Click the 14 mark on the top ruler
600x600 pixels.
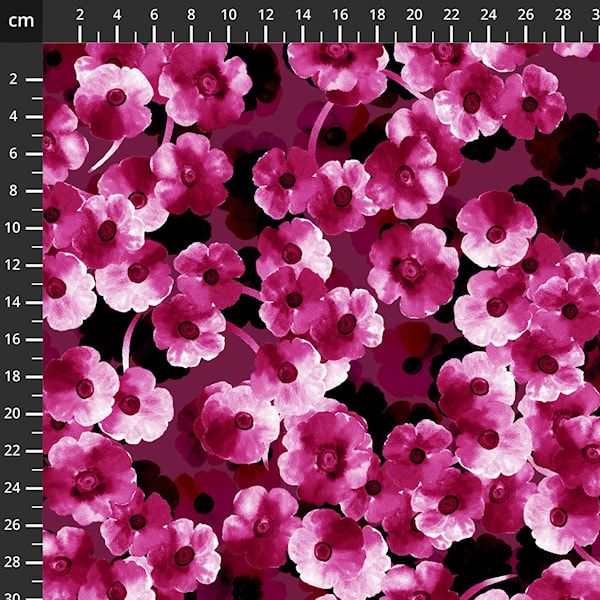click(x=302, y=15)
